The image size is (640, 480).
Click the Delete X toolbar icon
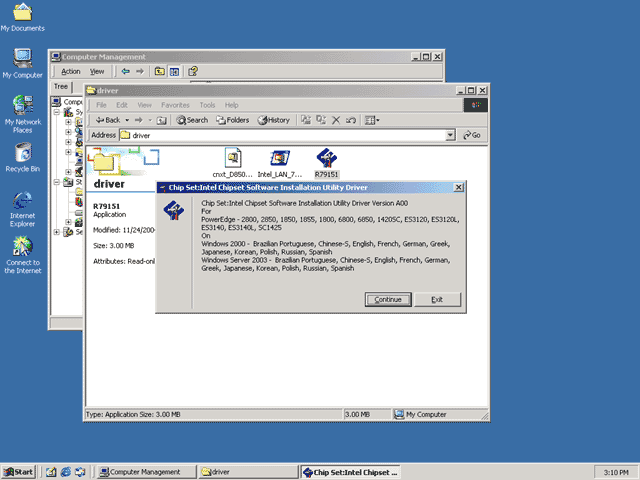point(336,120)
